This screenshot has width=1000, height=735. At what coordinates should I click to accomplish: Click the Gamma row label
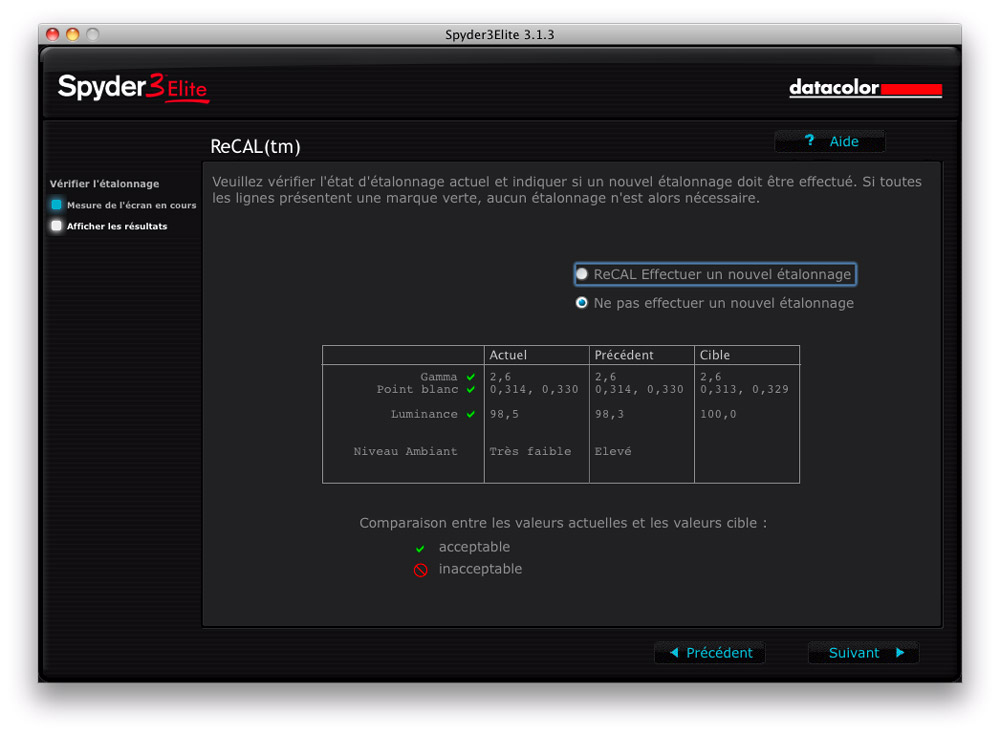click(x=439, y=376)
